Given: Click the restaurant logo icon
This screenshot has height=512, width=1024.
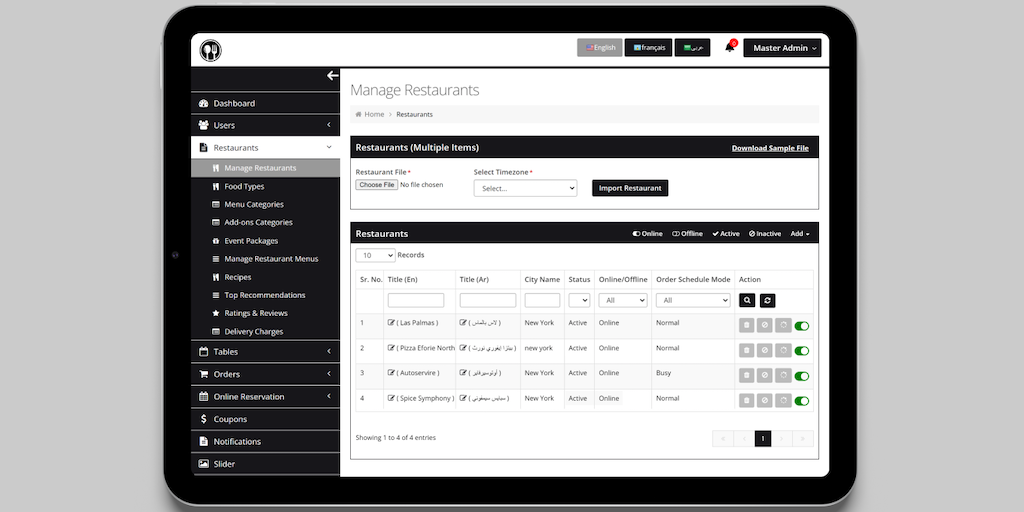Looking at the screenshot, I should 210,50.
